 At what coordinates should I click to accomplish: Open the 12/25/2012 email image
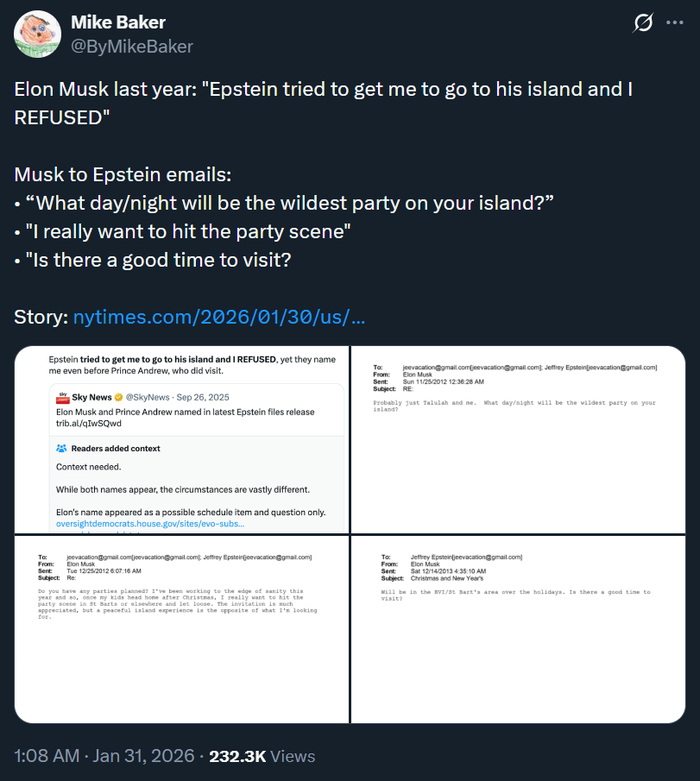pyautogui.click(x=182, y=629)
